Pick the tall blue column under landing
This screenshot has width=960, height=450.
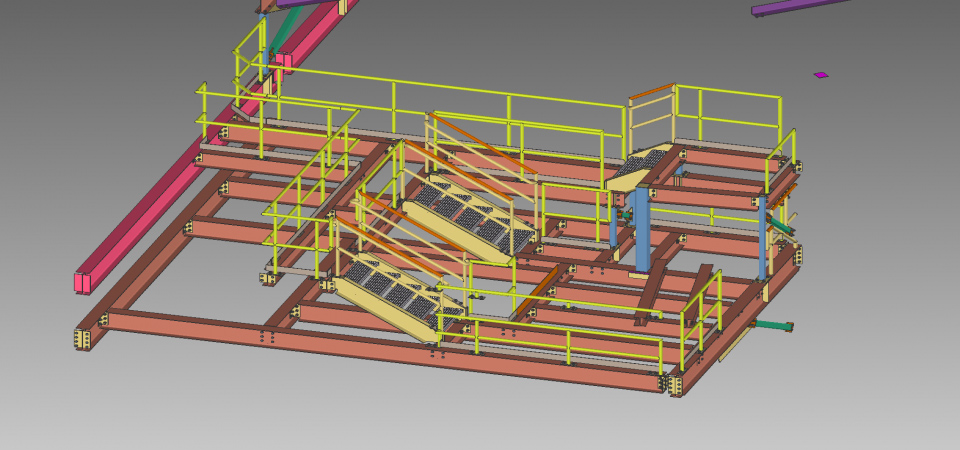coord(642,230)
